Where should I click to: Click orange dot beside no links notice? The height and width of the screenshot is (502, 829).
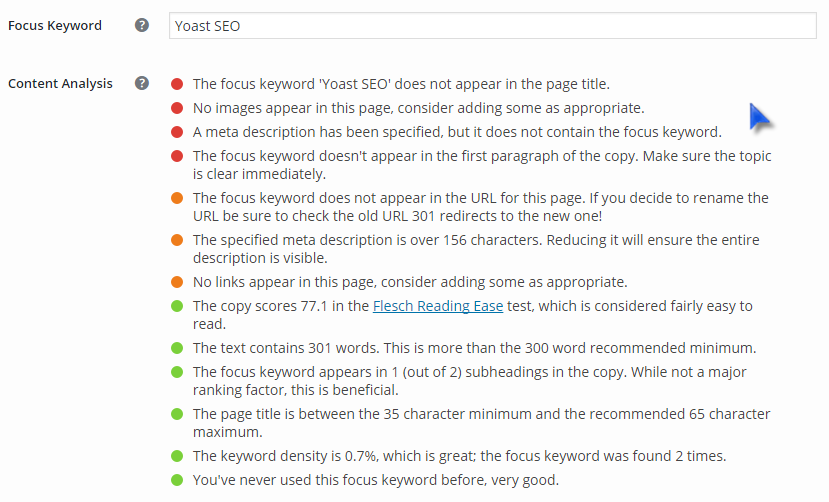click(x=177, y=282)
